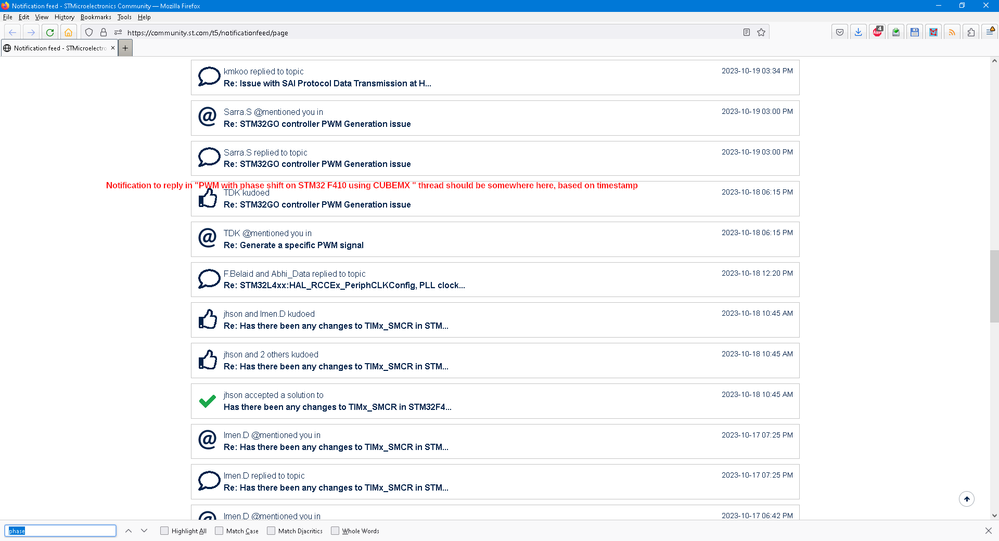Click the vertical page scrollbar thumb
This screenshot has width=999, height=541.
(x=994, y=287)
